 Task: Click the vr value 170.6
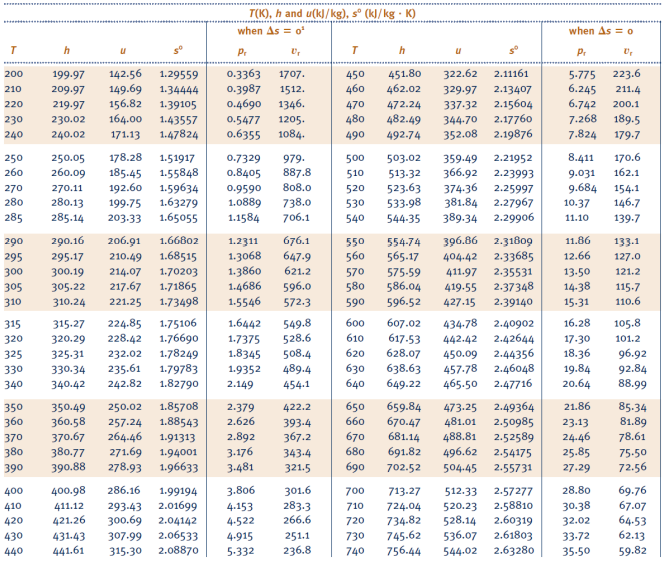[x=627, y=158]
